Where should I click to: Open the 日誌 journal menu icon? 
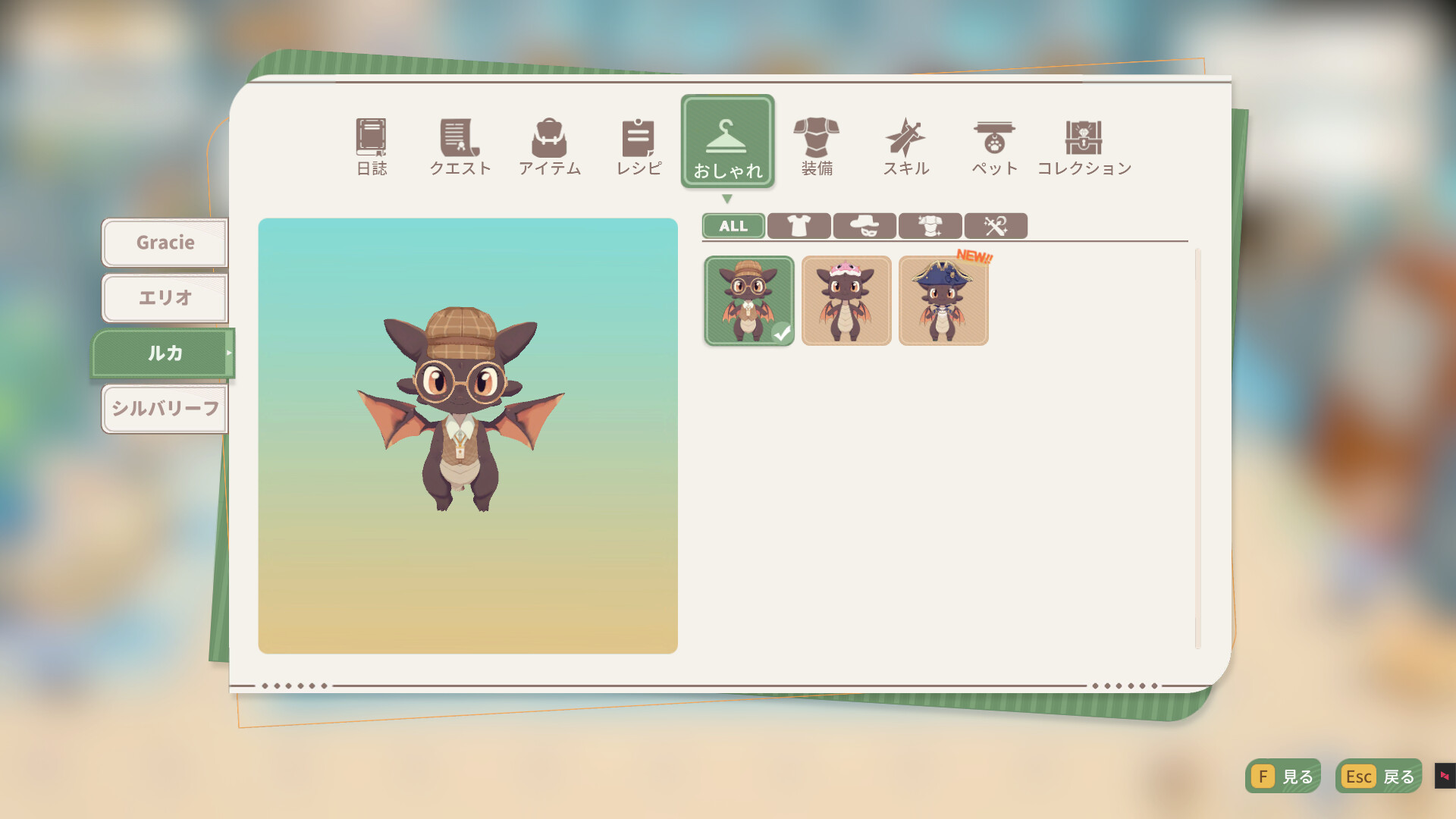pos(372,146)
